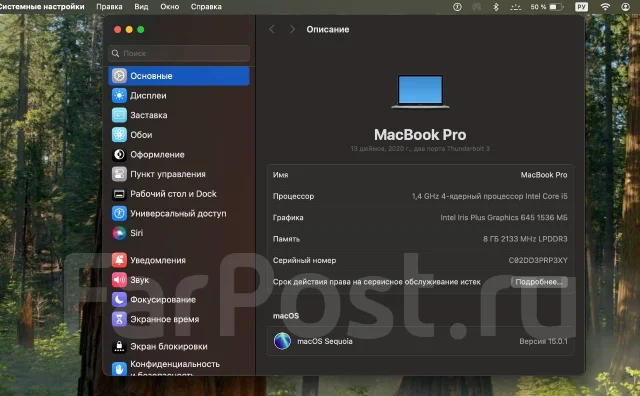Select the Экранное время label
This screenshot has width=640, height=396.
(164, 319)
